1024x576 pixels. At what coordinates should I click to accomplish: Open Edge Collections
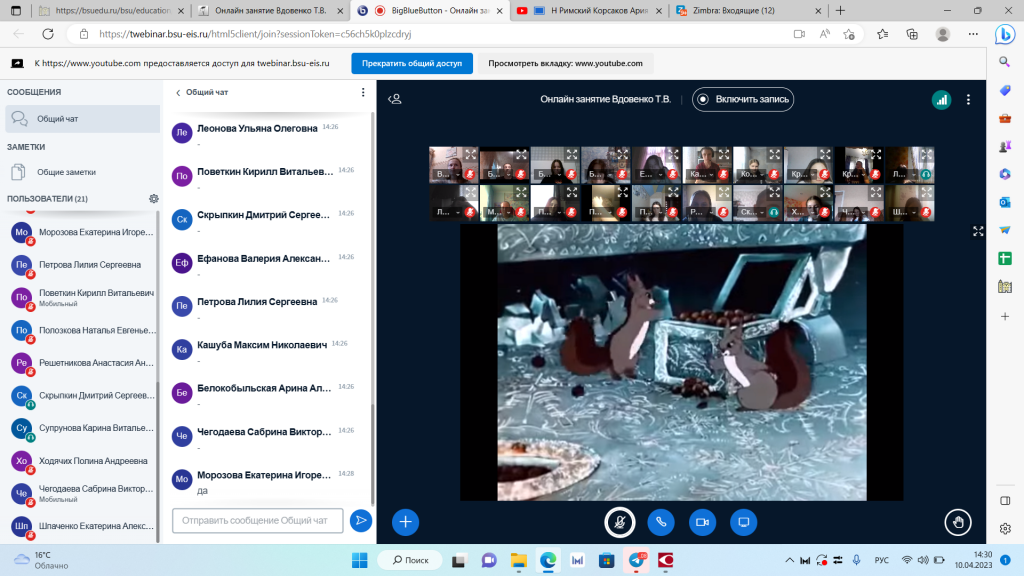click(x=912, y=34)
